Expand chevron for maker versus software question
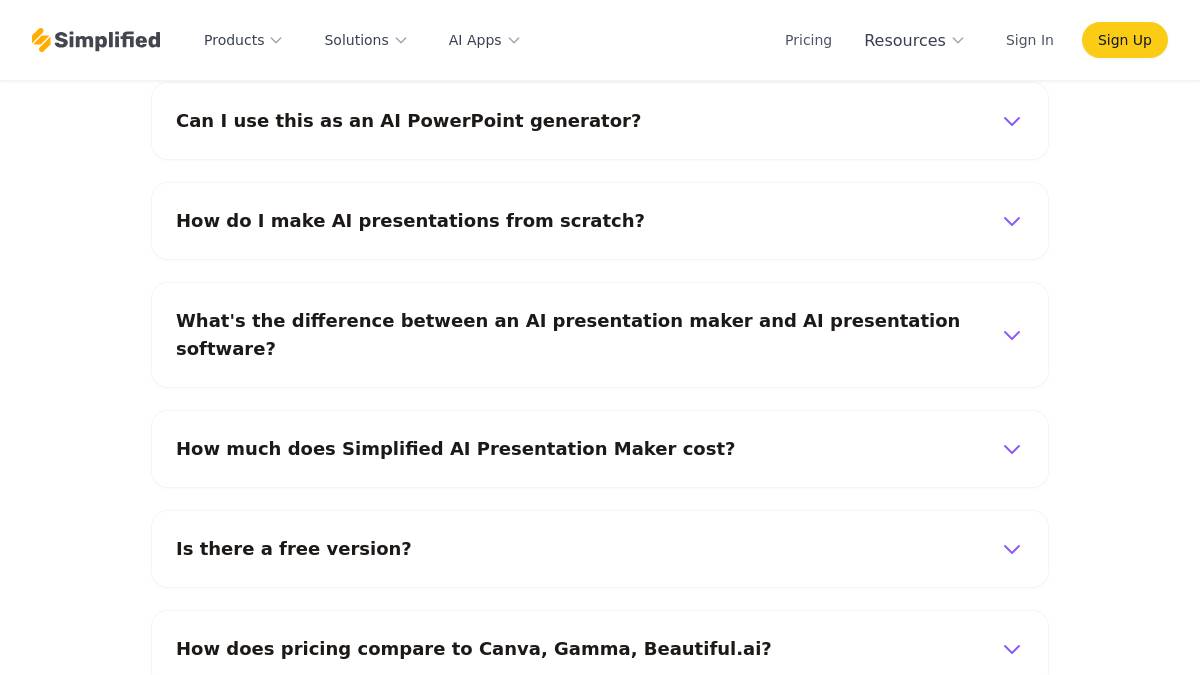 point(1012,335)
